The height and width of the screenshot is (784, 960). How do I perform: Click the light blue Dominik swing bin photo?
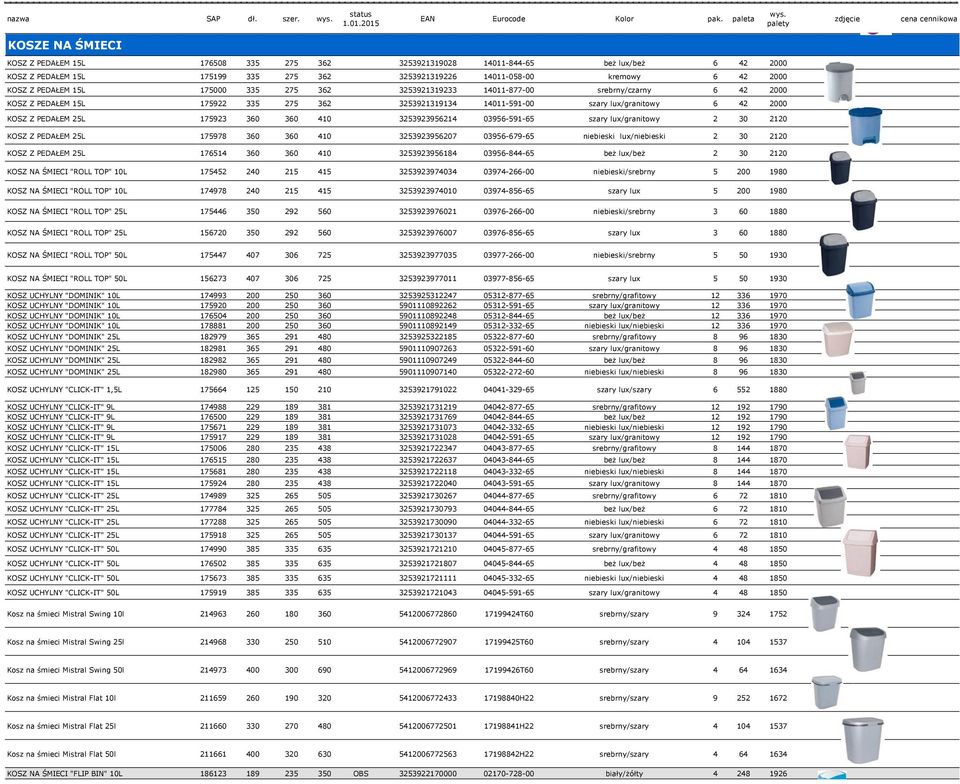click(x=860, y=300)
